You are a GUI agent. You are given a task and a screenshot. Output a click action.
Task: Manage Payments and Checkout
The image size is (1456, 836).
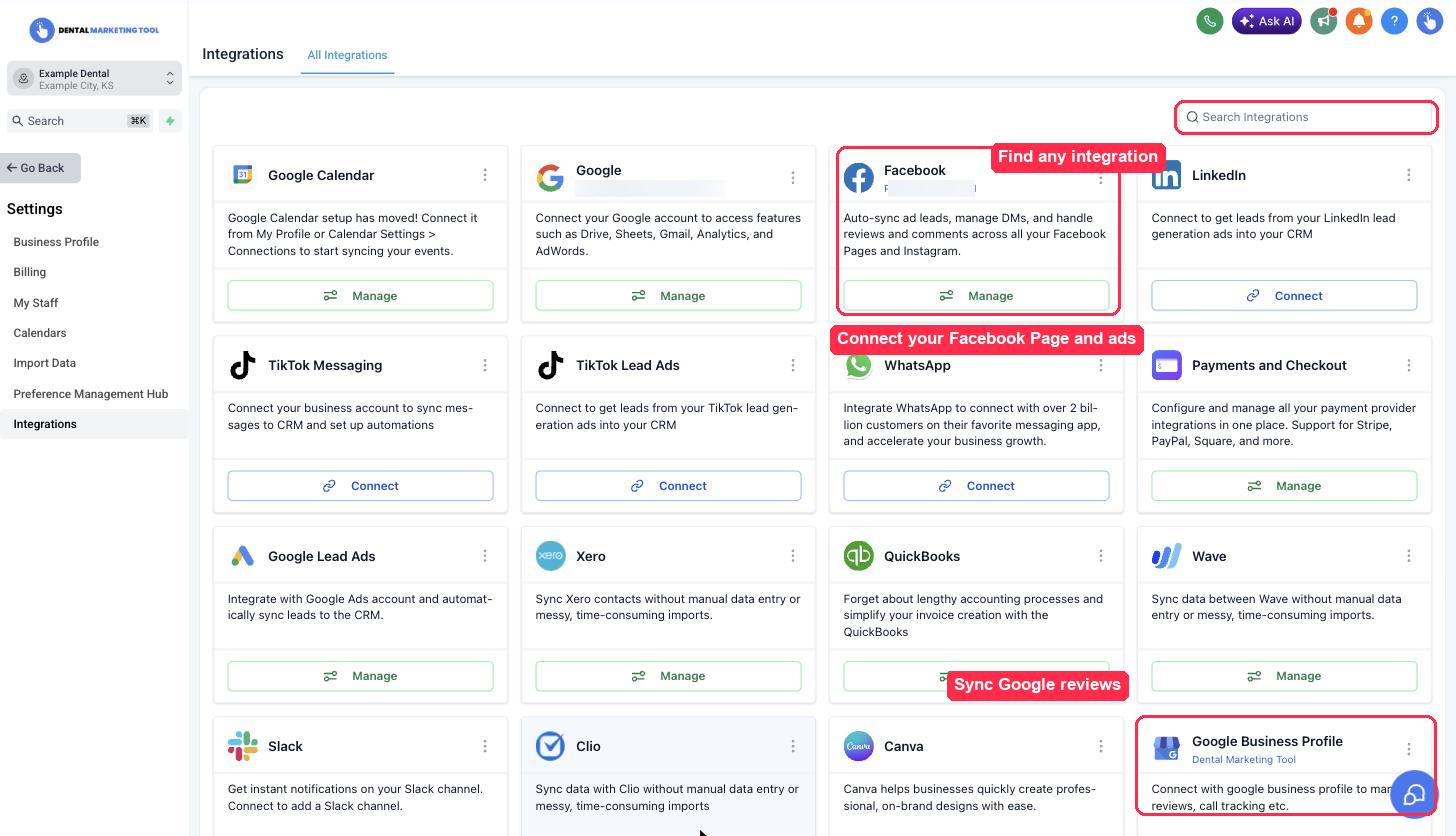coord(1284,486)
